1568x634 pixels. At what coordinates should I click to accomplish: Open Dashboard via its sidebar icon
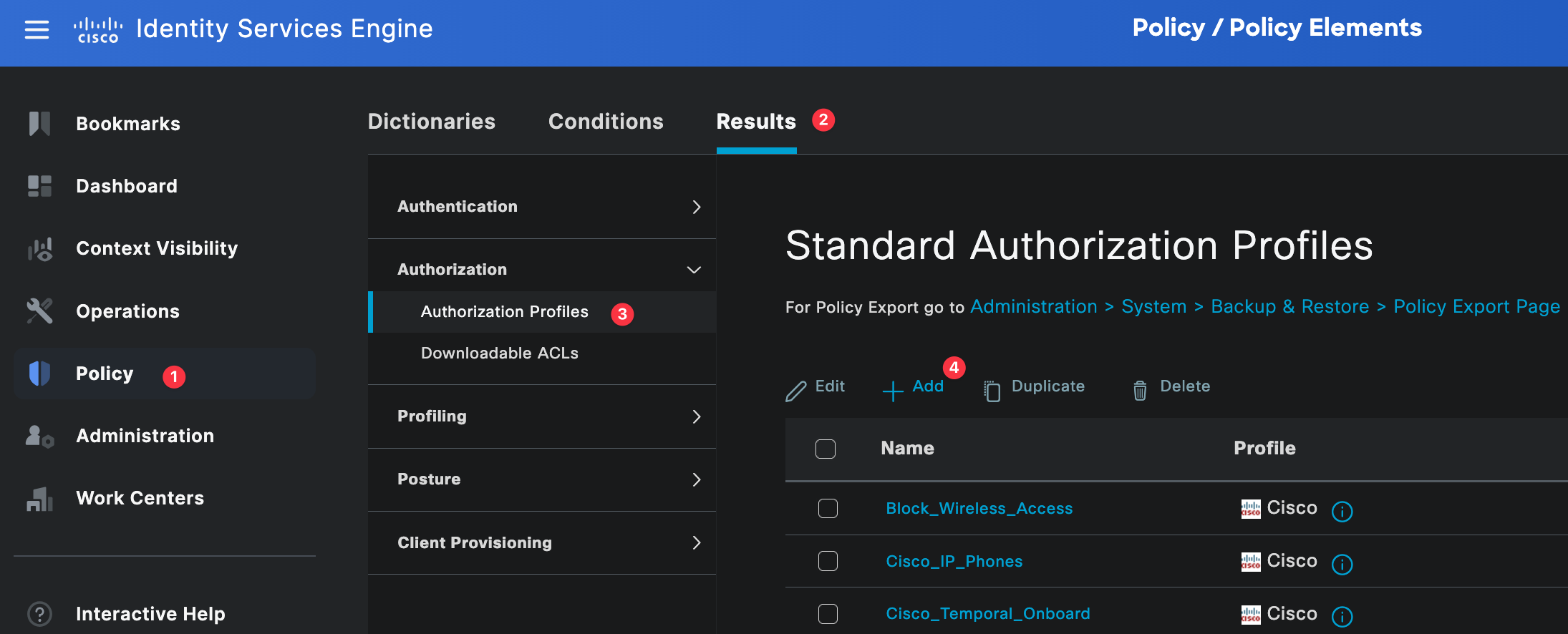[39, 186]
